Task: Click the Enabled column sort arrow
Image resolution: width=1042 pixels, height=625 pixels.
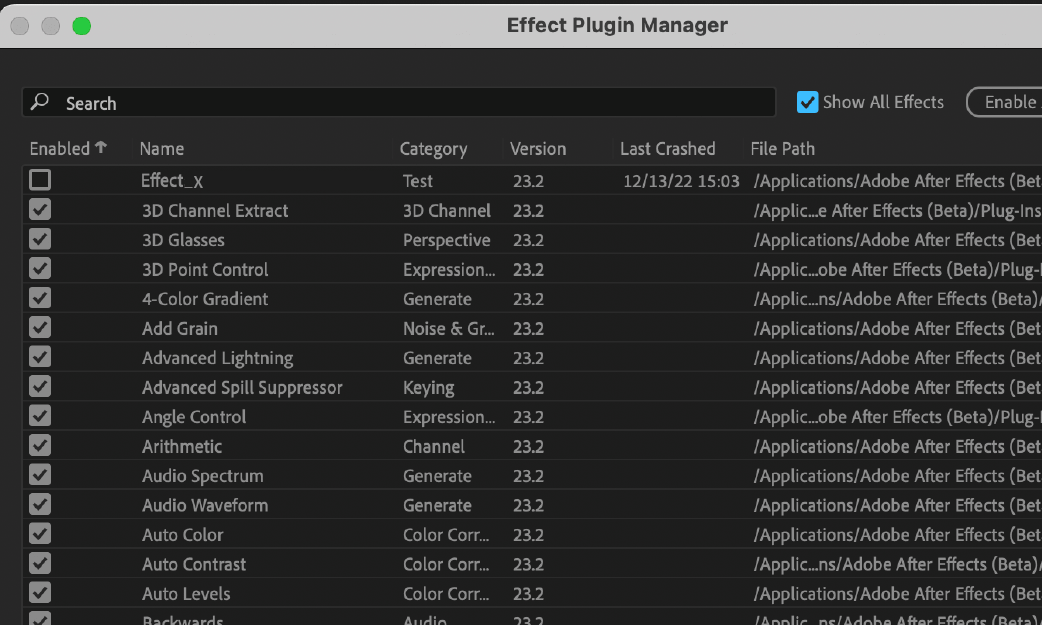Action: pos(101,148)
